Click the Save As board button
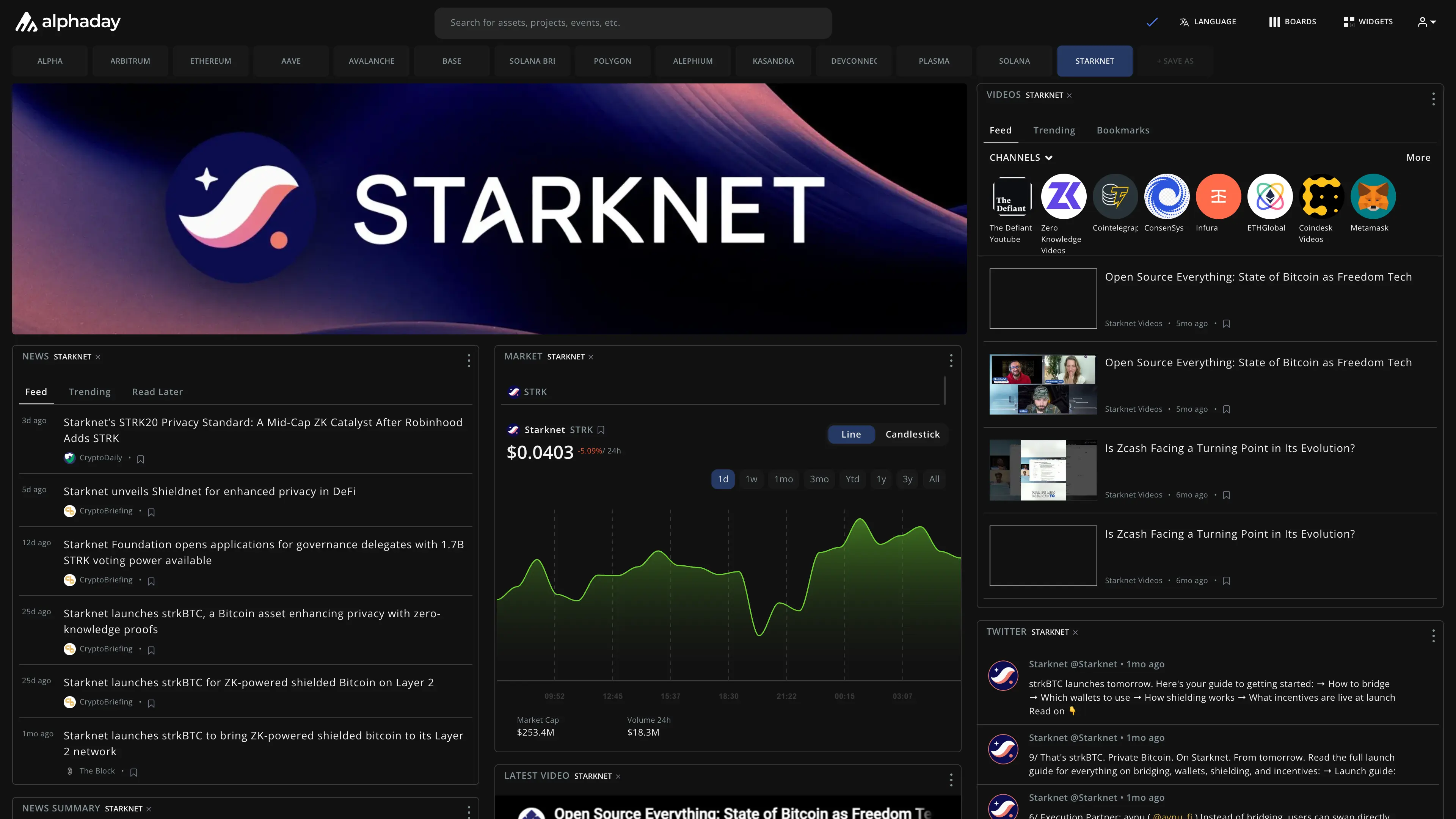The image size is (1456, 819). coord(1175,61)
